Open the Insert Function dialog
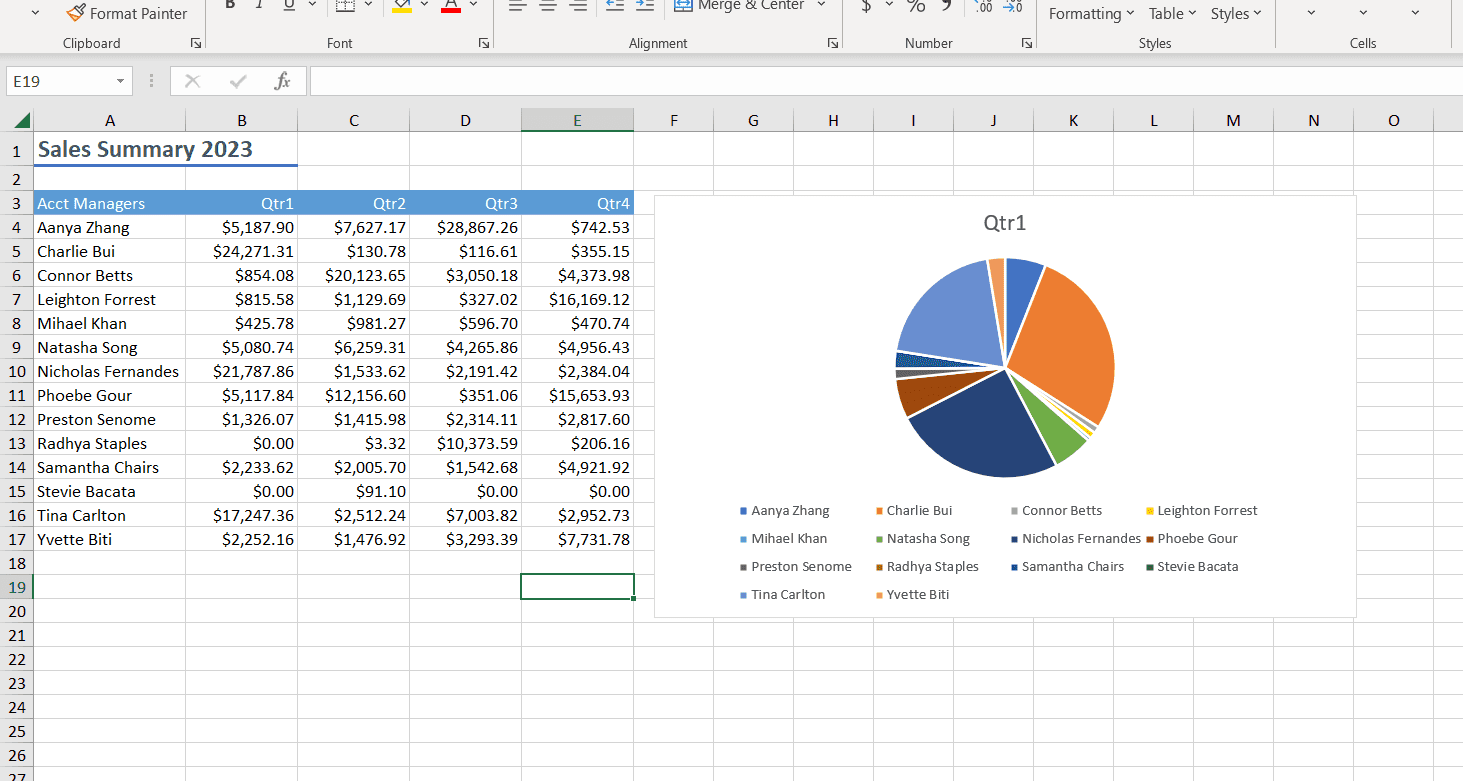 click(x=281, y=80)
